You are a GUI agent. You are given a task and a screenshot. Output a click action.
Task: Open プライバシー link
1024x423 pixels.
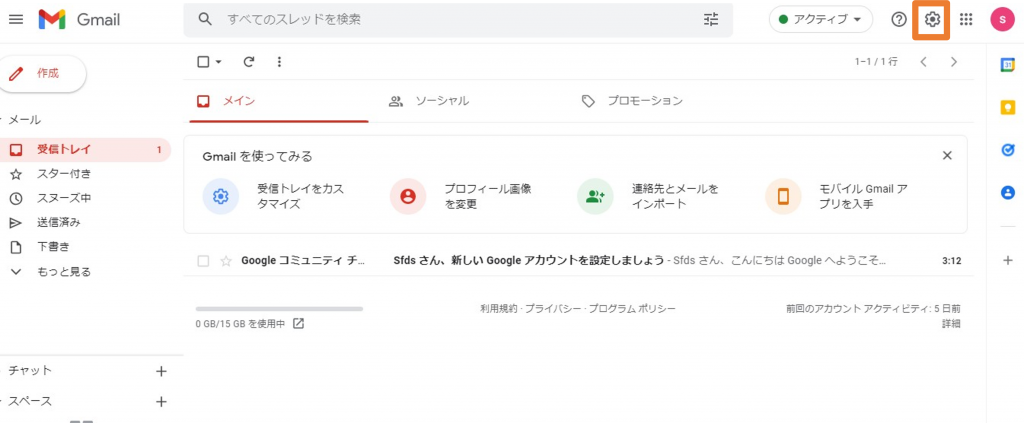click(x=553, y=309)
